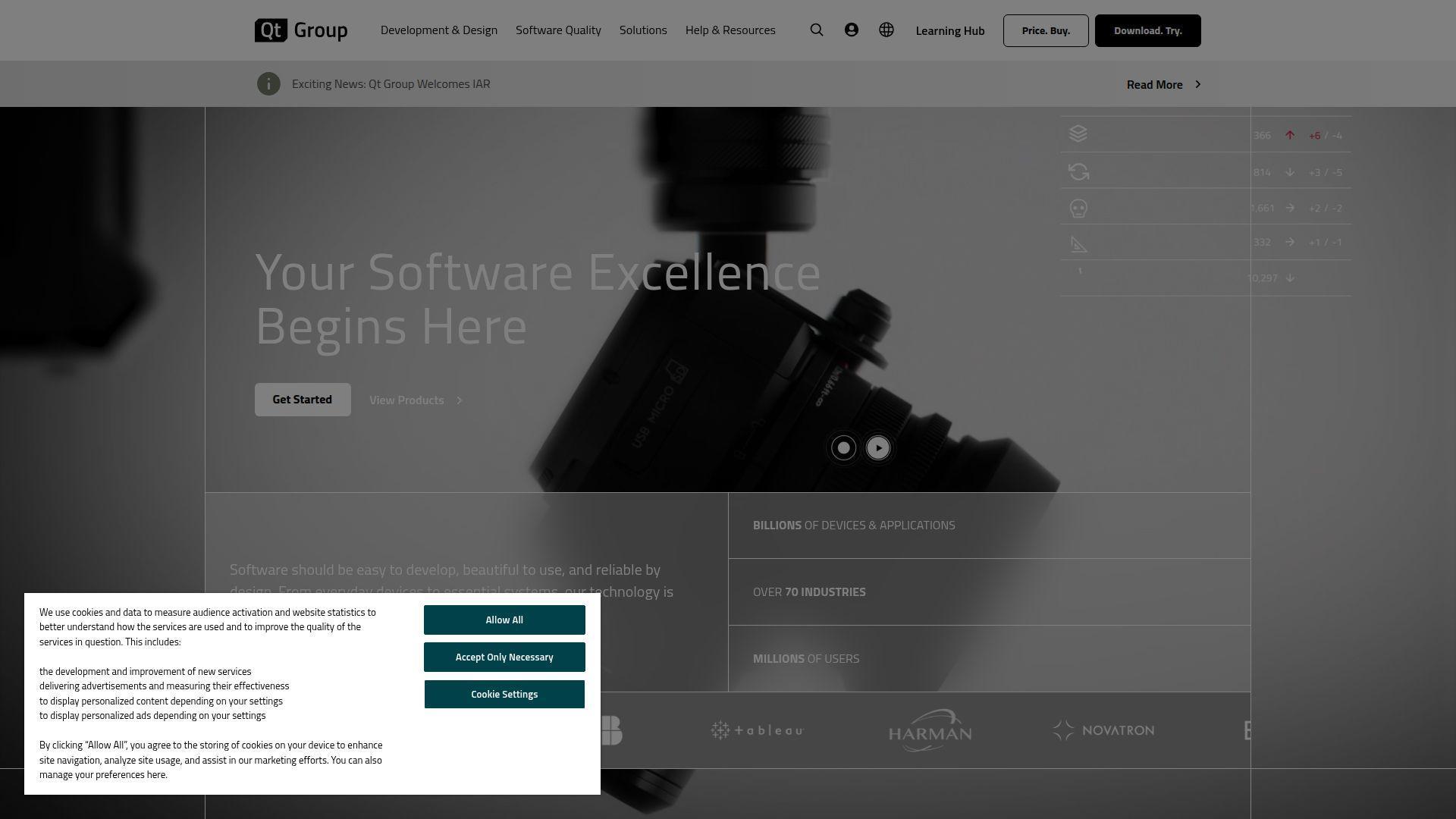Click the circular refresh arrows icon
This screenshot has width=1456, height=819.
click(1078, 171)
